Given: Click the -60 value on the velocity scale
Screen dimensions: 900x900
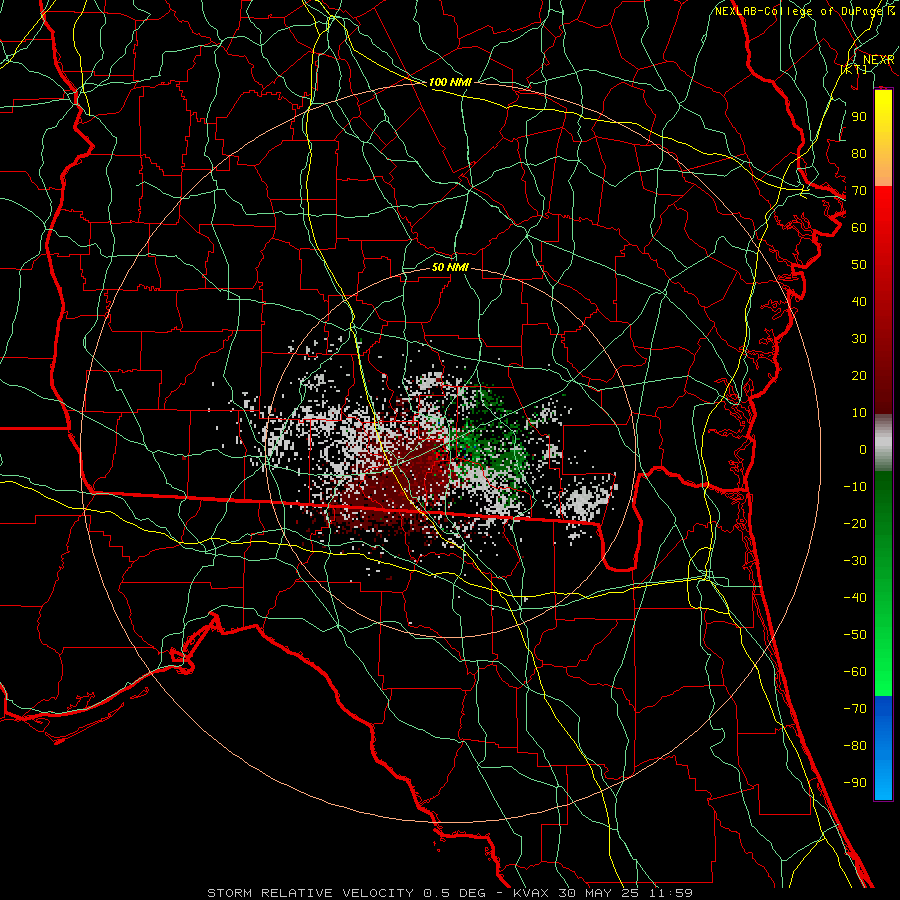Looking at the screenshot, I should click(855, 672).
